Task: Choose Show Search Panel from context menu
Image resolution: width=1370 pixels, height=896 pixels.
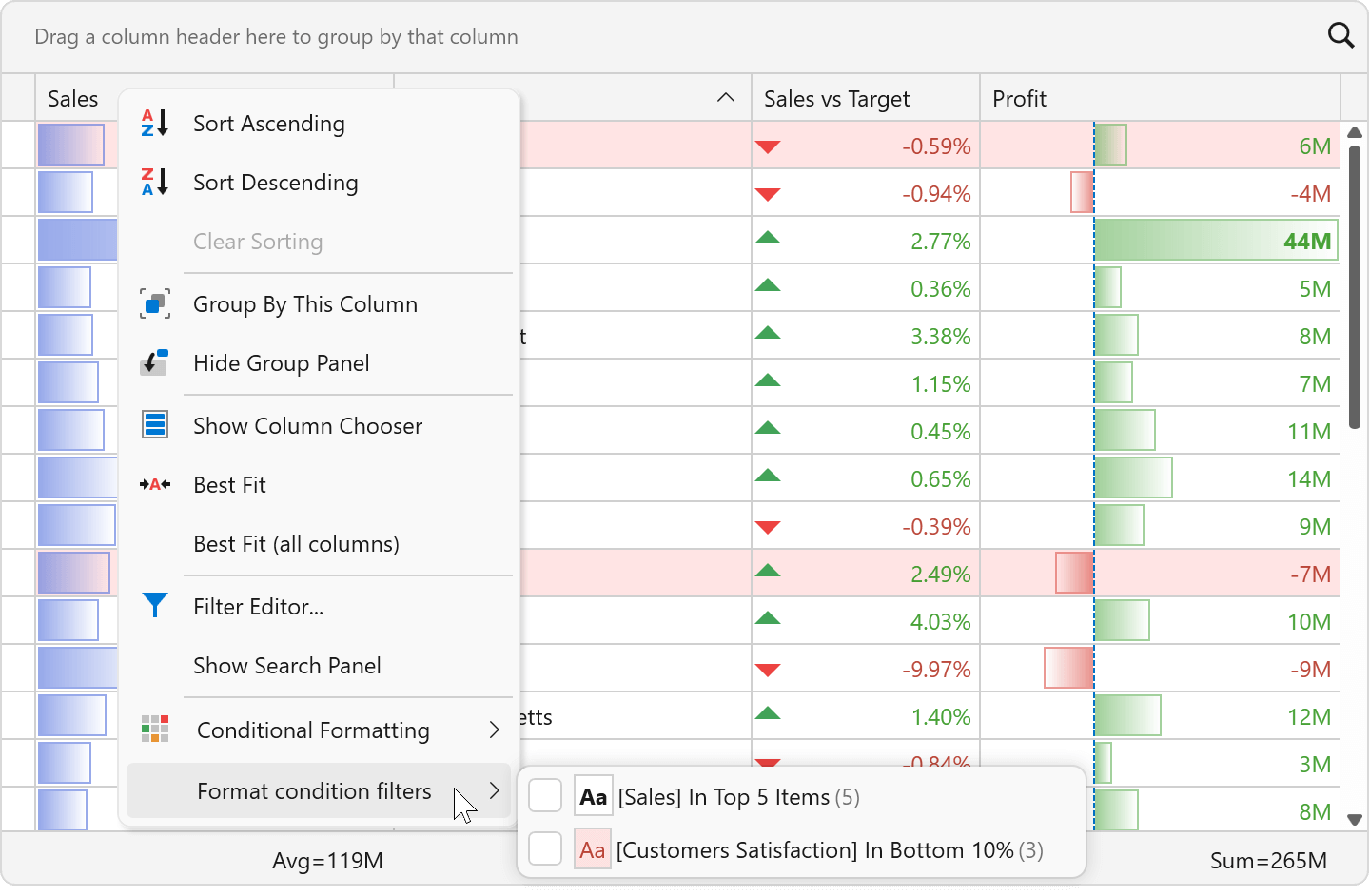Action: (x=286, y=666)
